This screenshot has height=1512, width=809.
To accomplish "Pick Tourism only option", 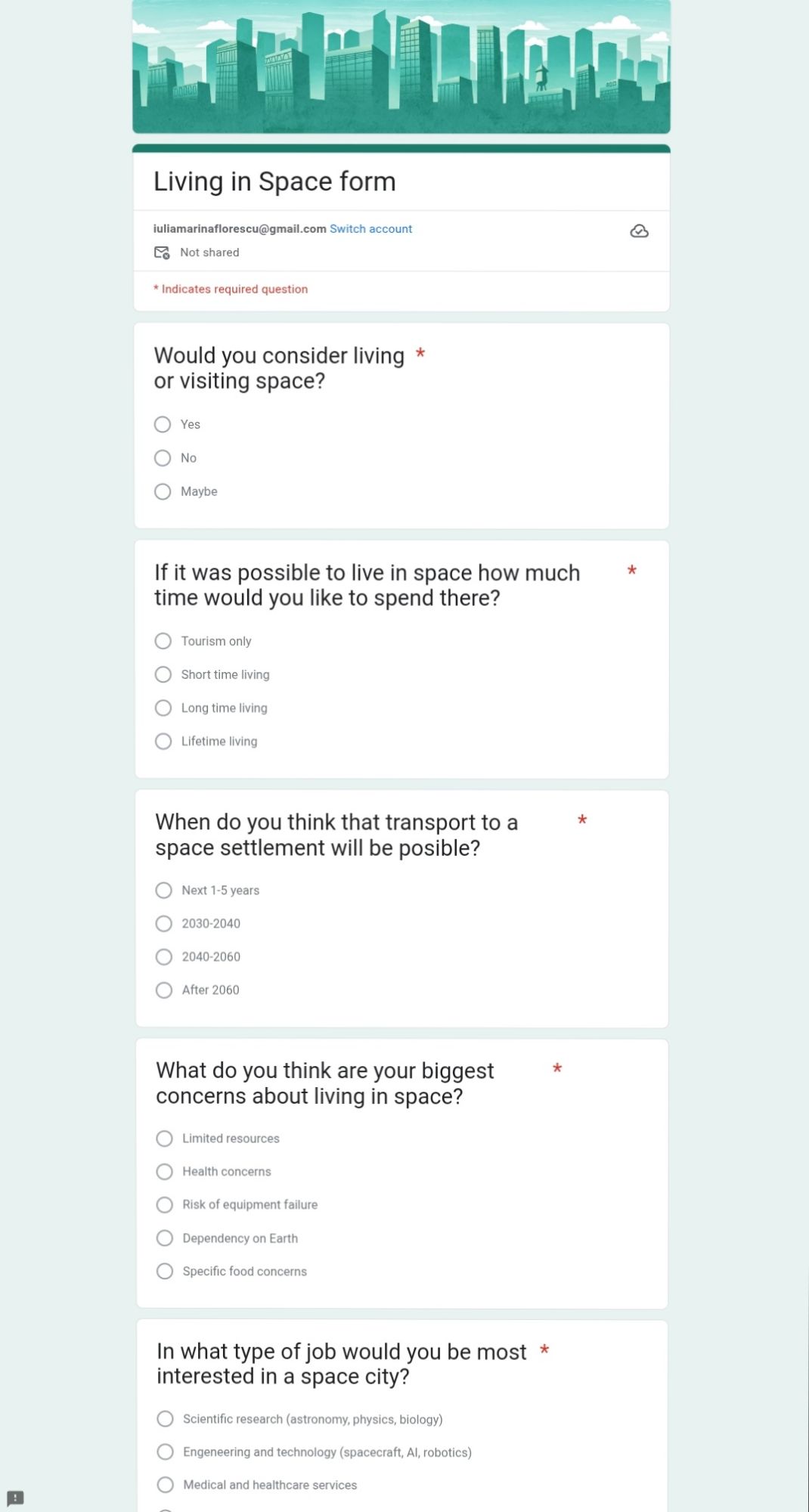I will click(x=163, y=641).
